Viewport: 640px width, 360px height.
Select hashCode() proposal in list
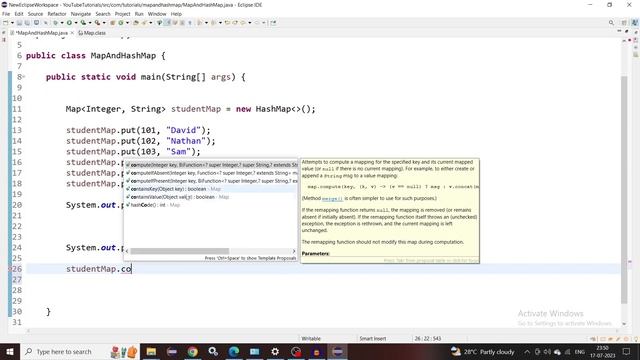tap(211, 205)
